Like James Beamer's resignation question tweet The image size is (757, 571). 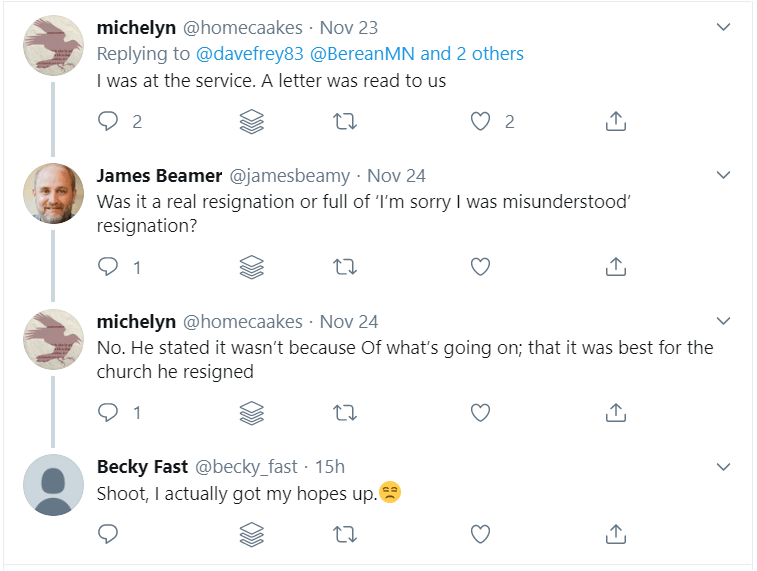(x=481, y=267)
